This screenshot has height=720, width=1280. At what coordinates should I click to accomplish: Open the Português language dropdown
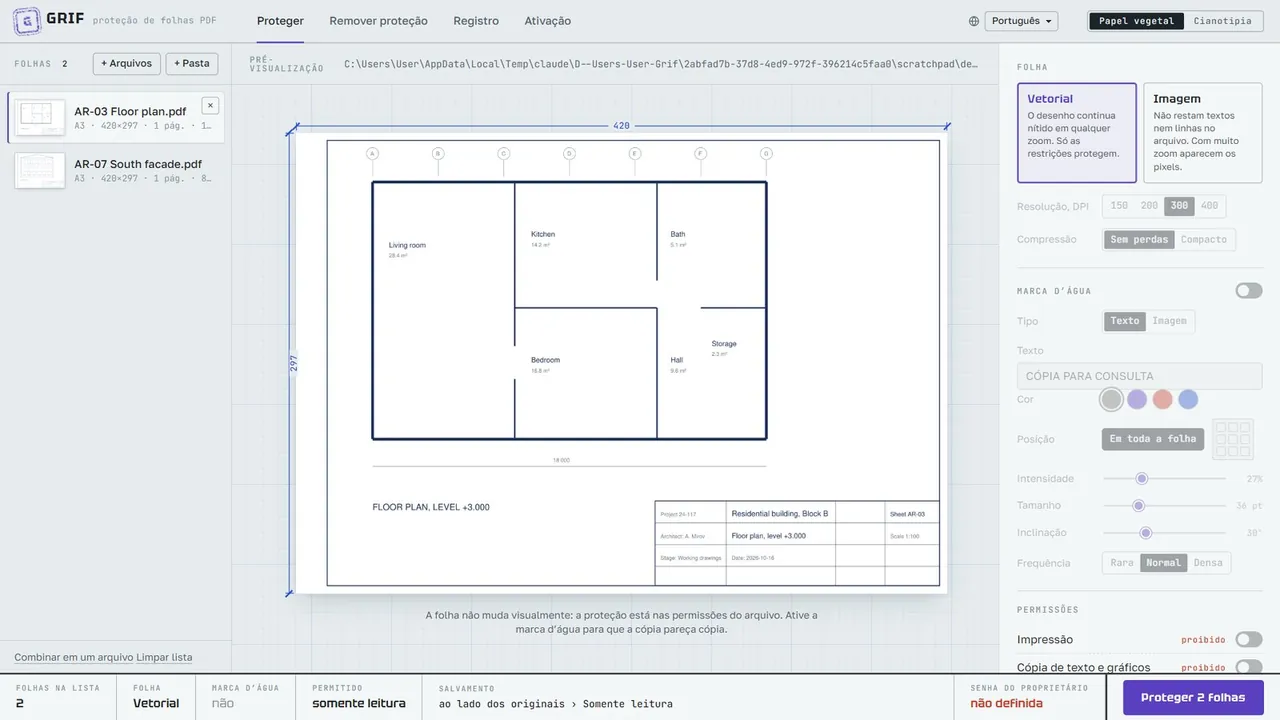(1021, 21)
